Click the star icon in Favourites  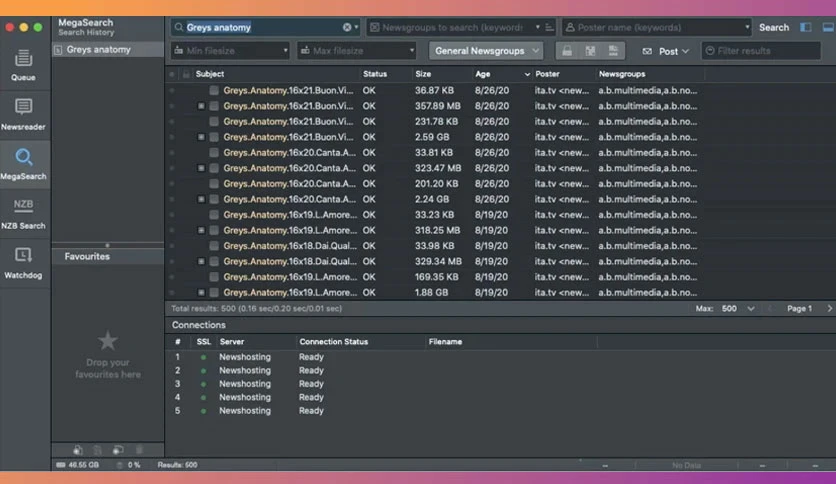click(108, 341)
